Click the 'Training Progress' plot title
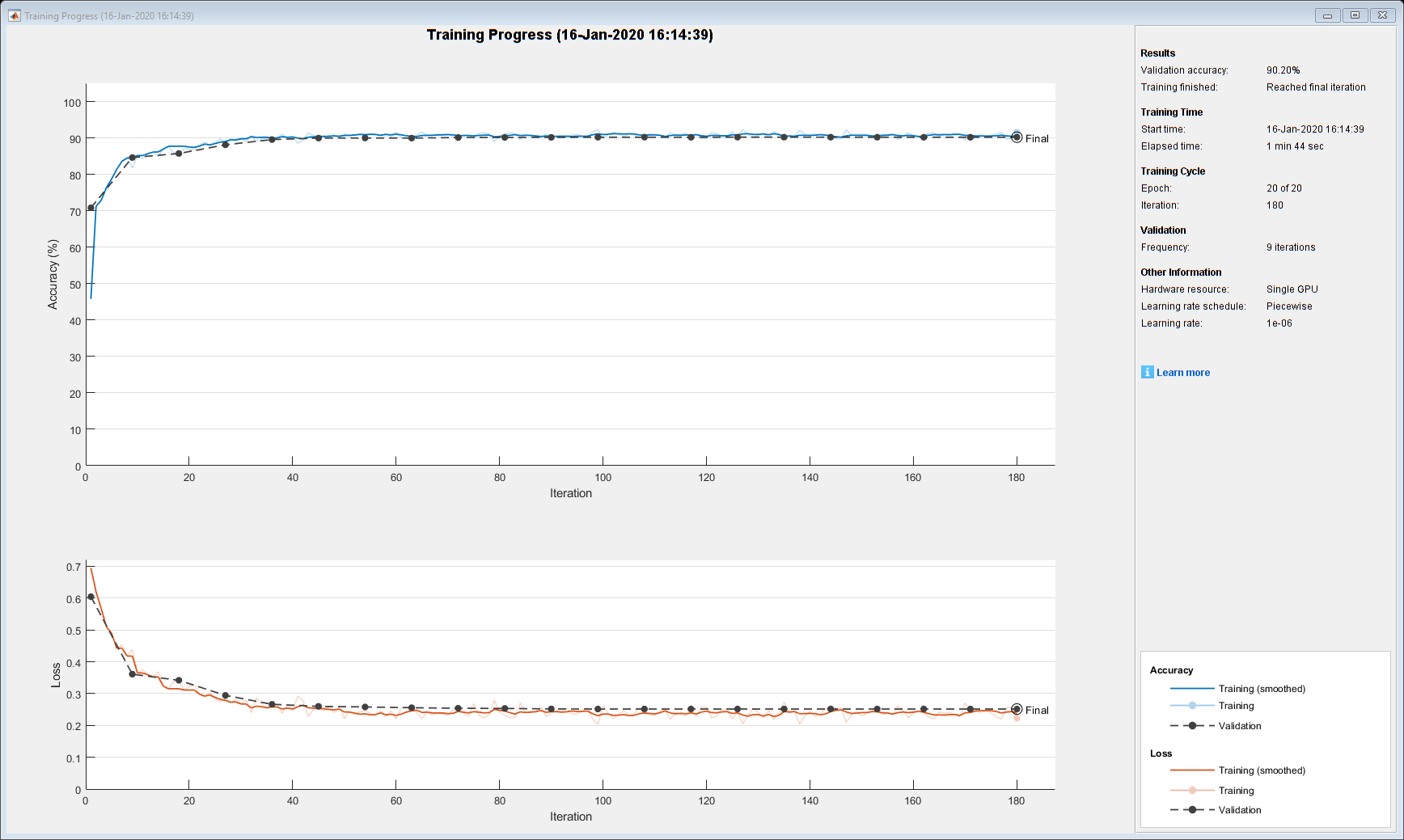The image size is (1404, 840). point(570,35)
